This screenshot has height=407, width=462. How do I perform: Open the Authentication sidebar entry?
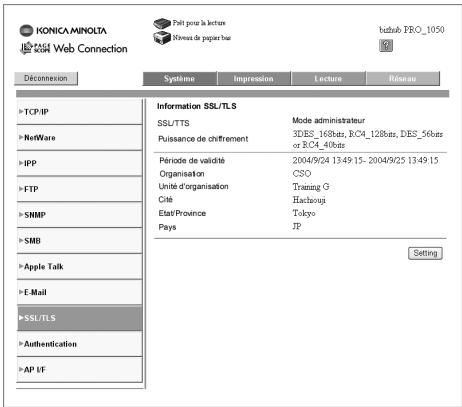pos(79,344)
